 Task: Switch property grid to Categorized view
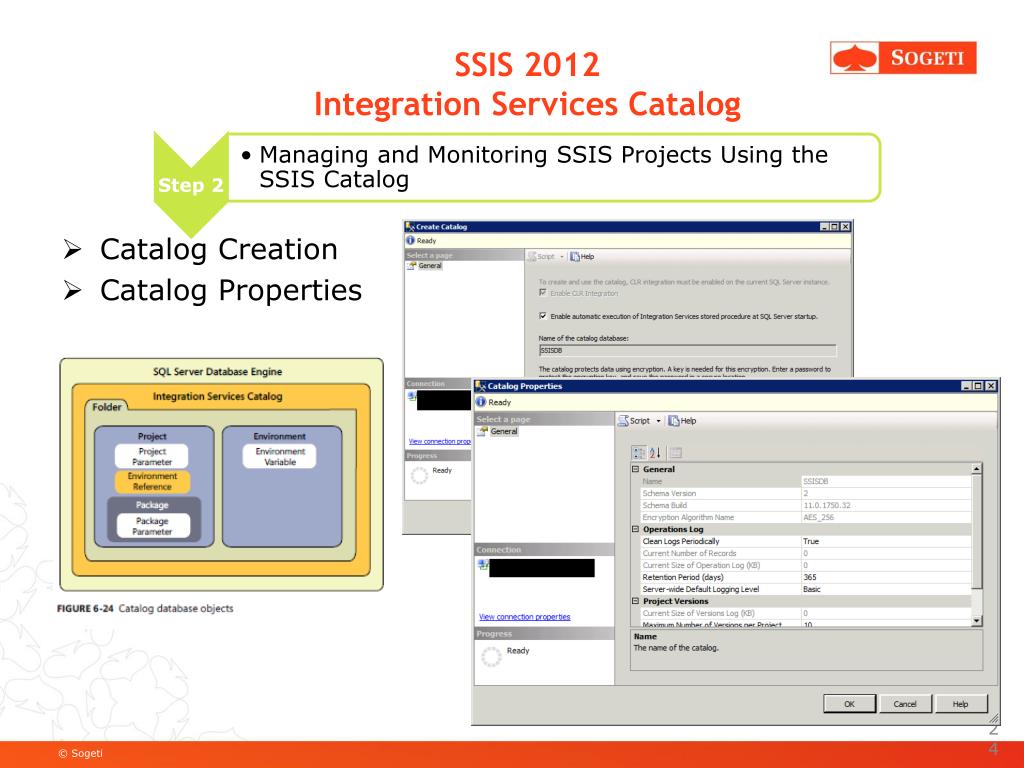point(639,453)
